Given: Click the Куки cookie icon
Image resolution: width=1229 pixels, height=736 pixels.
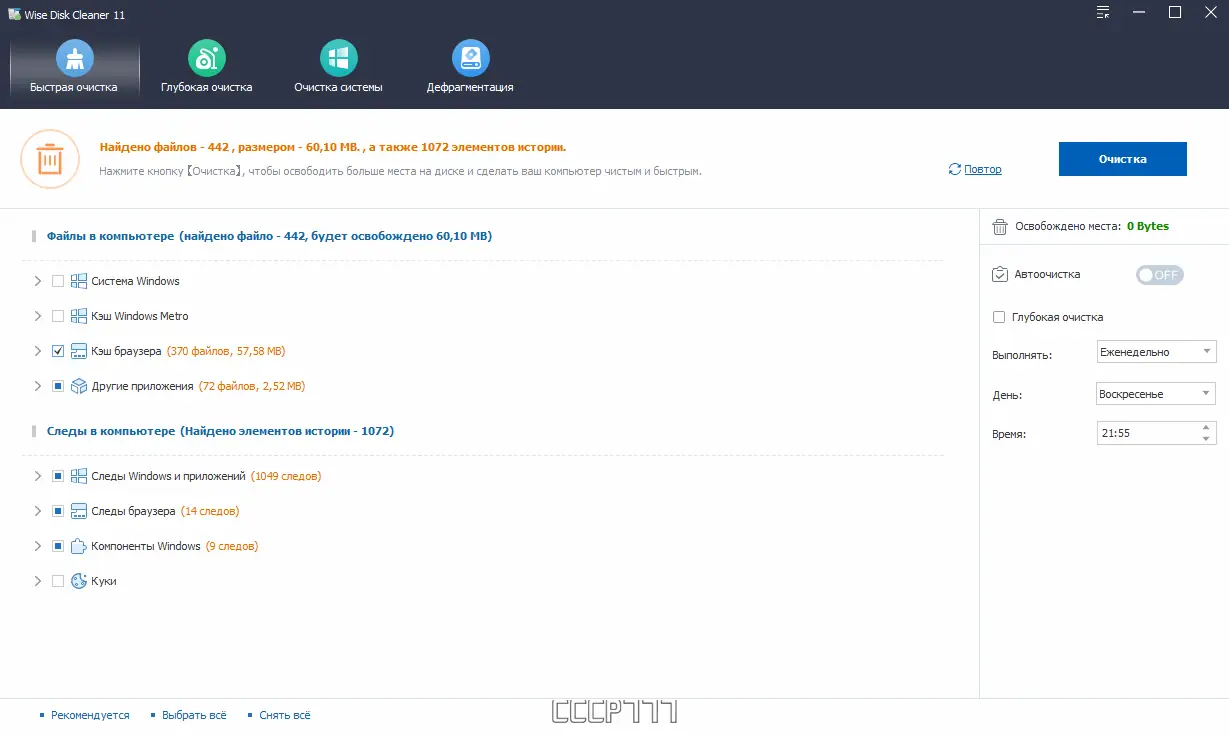Looking at the screenshot, I should (x=79, y=581).
